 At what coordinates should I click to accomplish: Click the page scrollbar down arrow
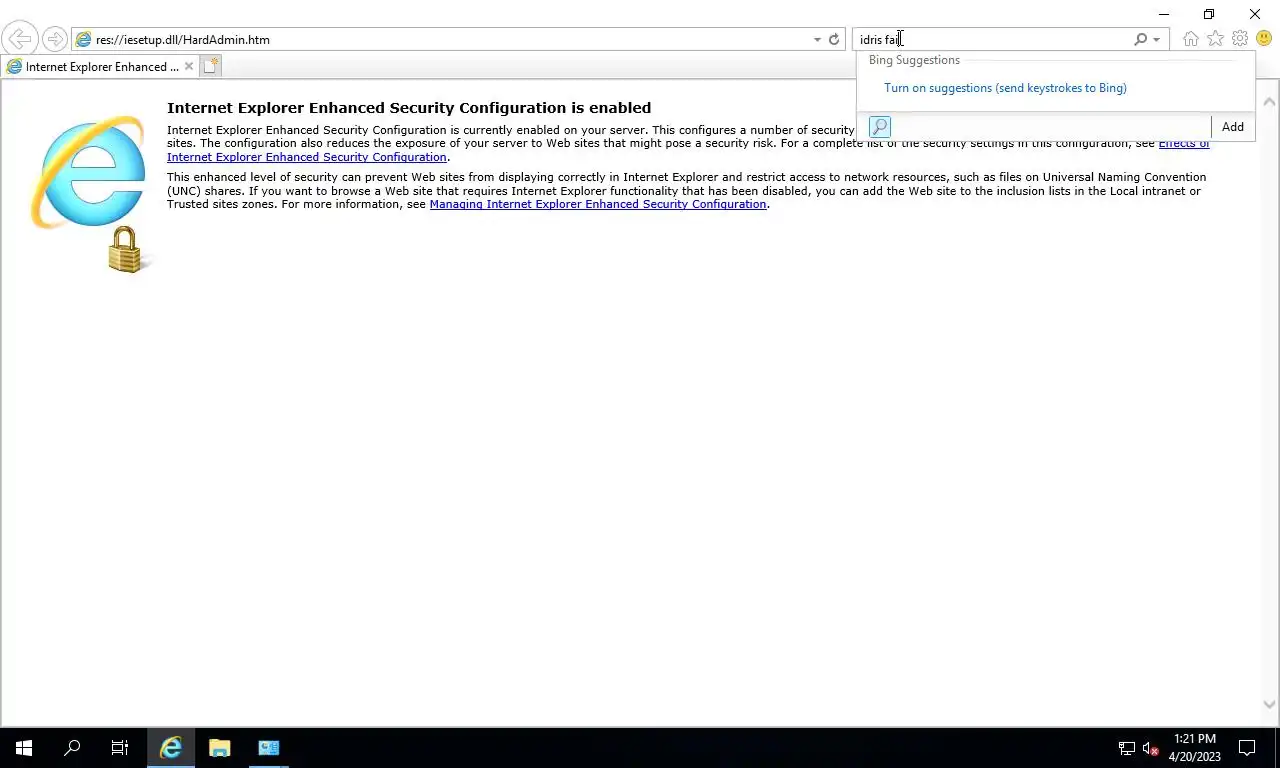click(1270, 704)
